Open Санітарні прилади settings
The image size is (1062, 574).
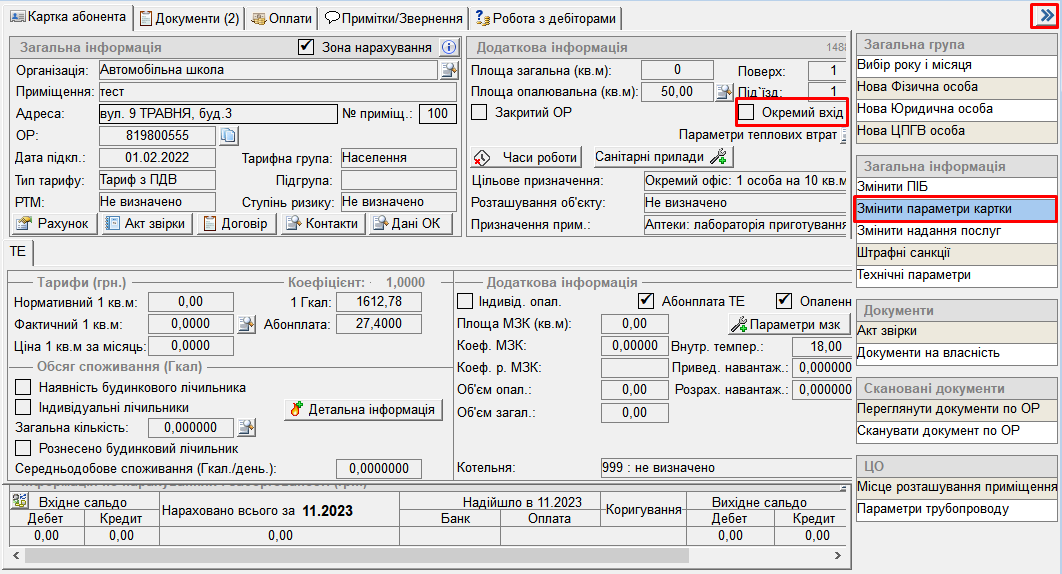664,157
